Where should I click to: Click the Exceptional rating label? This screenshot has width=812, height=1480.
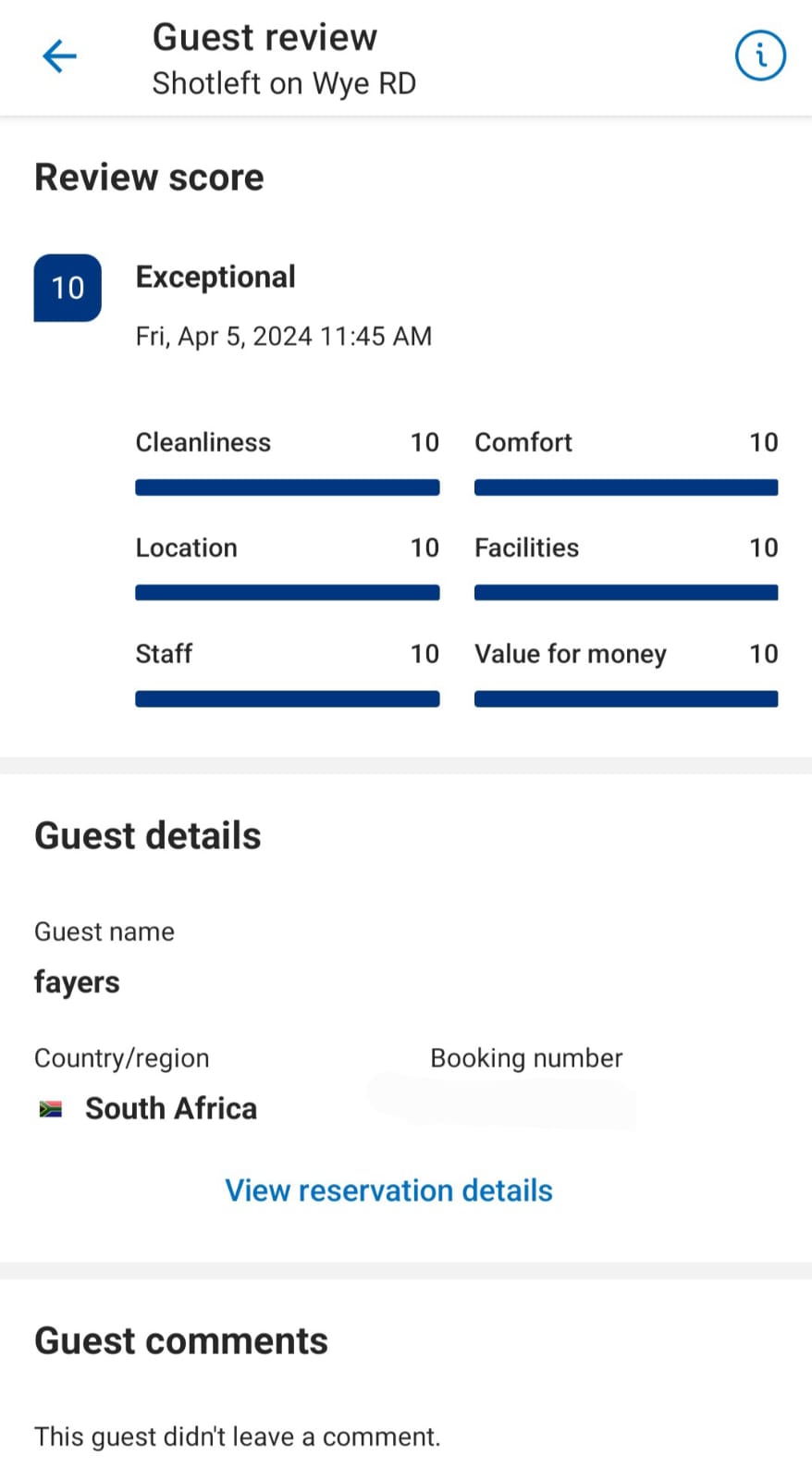[x=215, y=277]
